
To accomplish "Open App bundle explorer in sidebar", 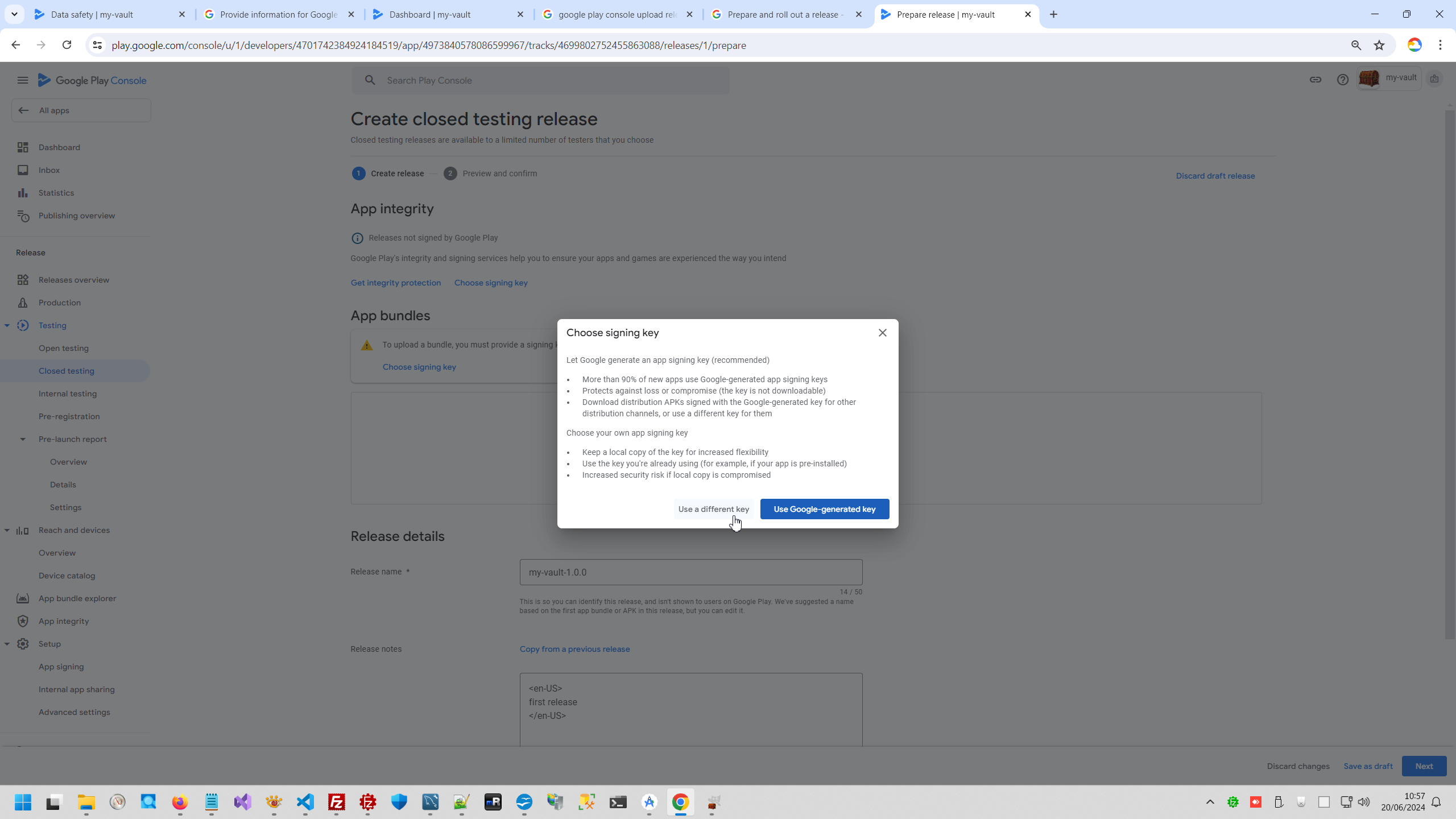I will point(77,598).
